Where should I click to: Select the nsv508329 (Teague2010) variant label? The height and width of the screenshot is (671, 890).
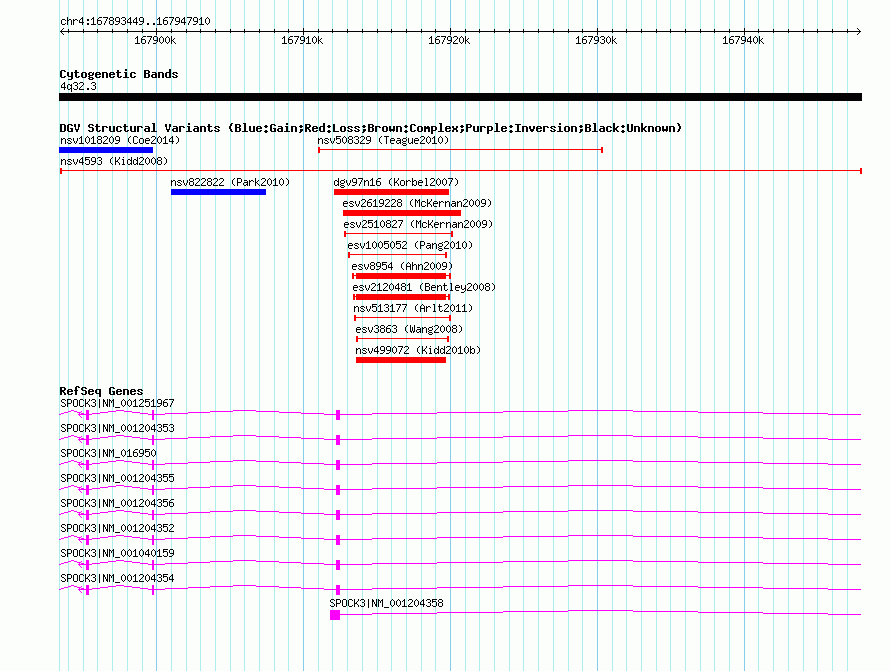383,140
